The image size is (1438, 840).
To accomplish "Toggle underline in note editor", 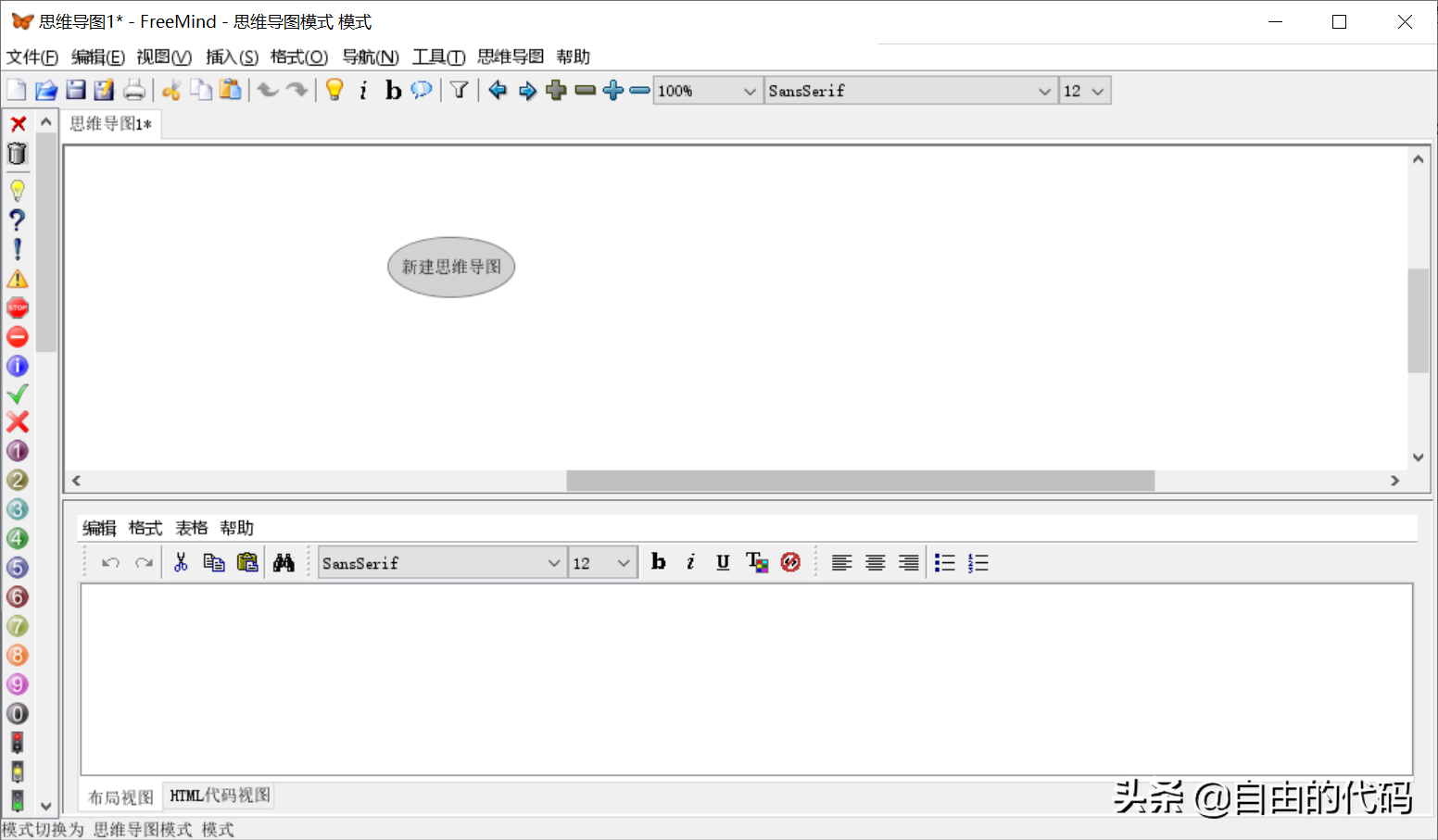I will click(x=723, y=562).
